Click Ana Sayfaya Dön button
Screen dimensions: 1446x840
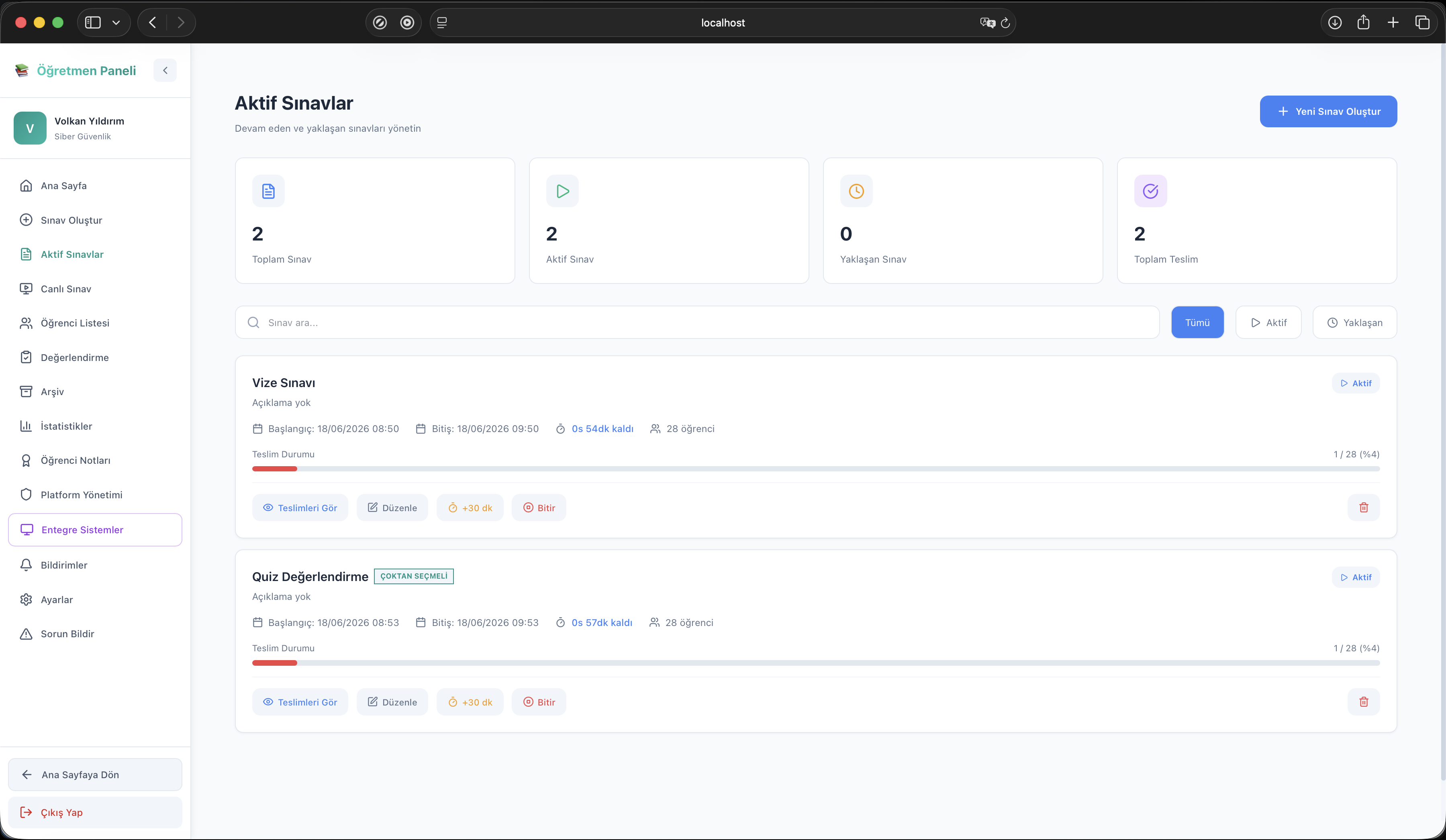[95, 775]
